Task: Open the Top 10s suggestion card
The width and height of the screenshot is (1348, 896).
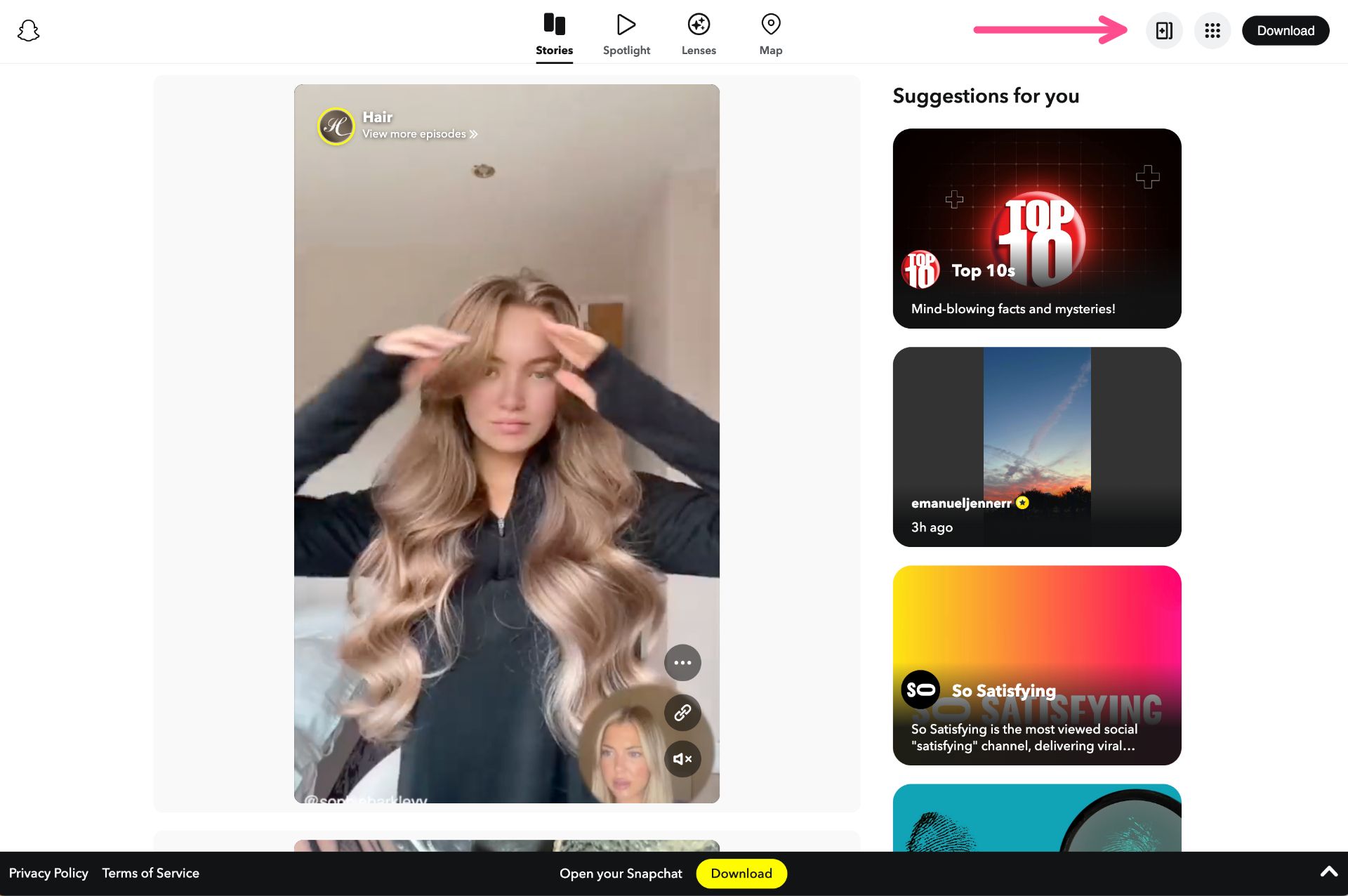Action: click(1036, 228)
